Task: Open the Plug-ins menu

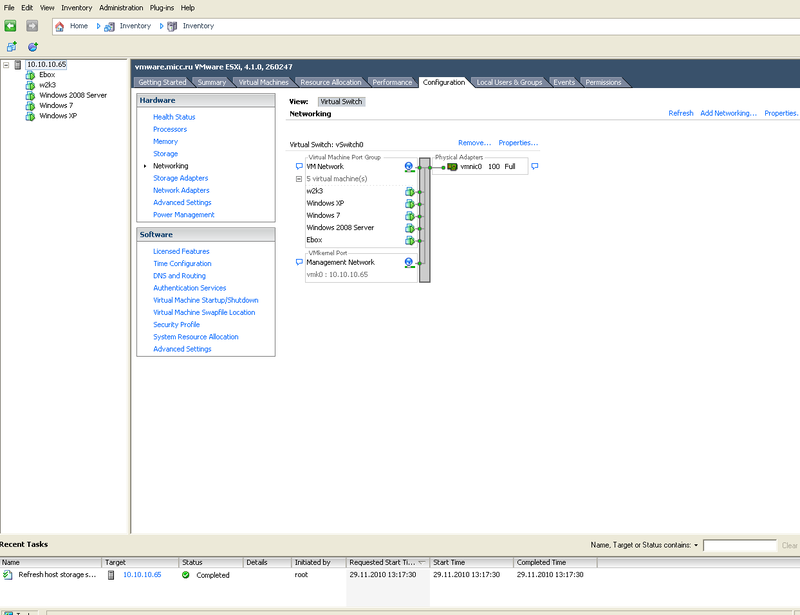Action: pos(162,8)
